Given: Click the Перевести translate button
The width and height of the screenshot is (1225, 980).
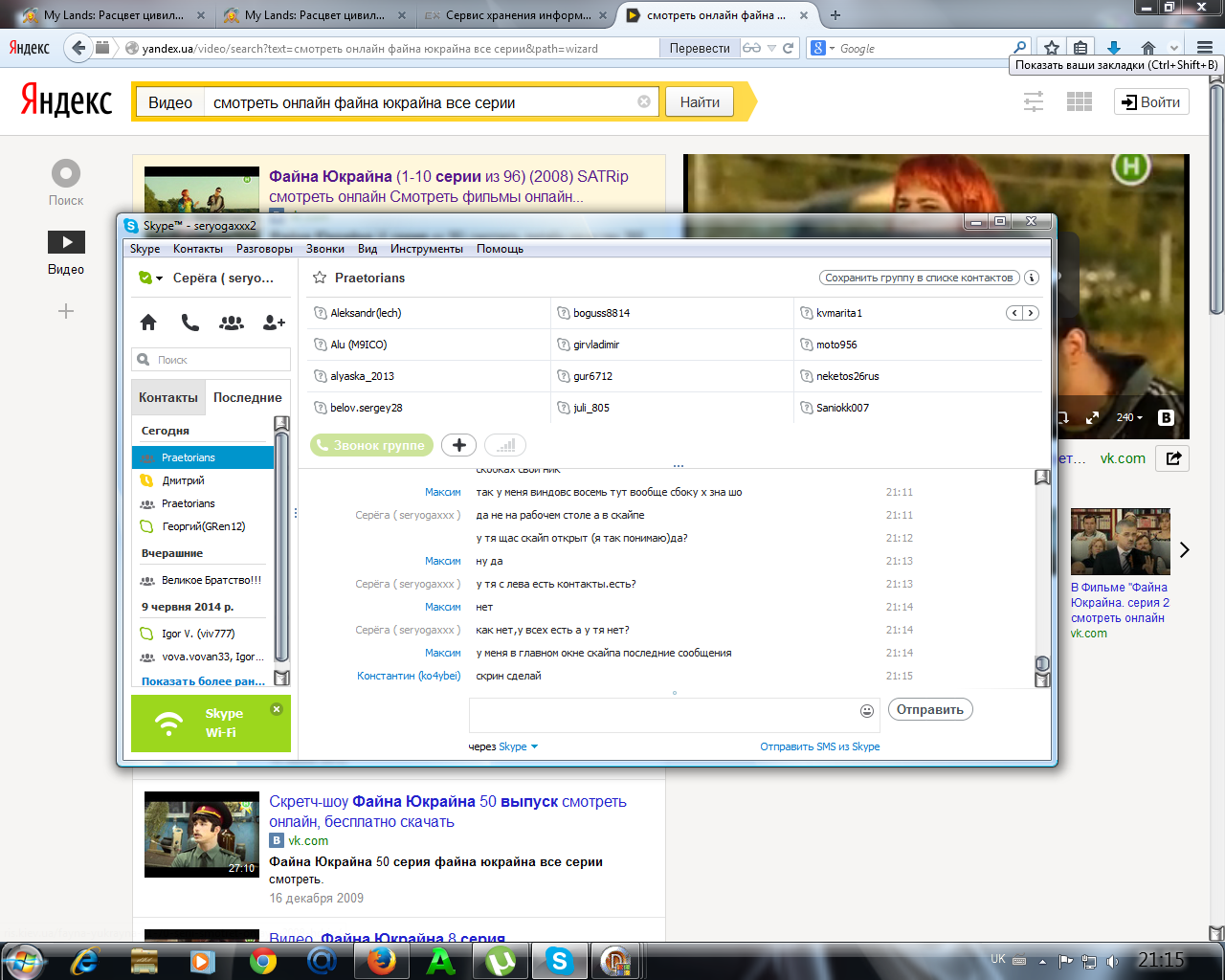Looking at the screenshot, I should (700, 48).
